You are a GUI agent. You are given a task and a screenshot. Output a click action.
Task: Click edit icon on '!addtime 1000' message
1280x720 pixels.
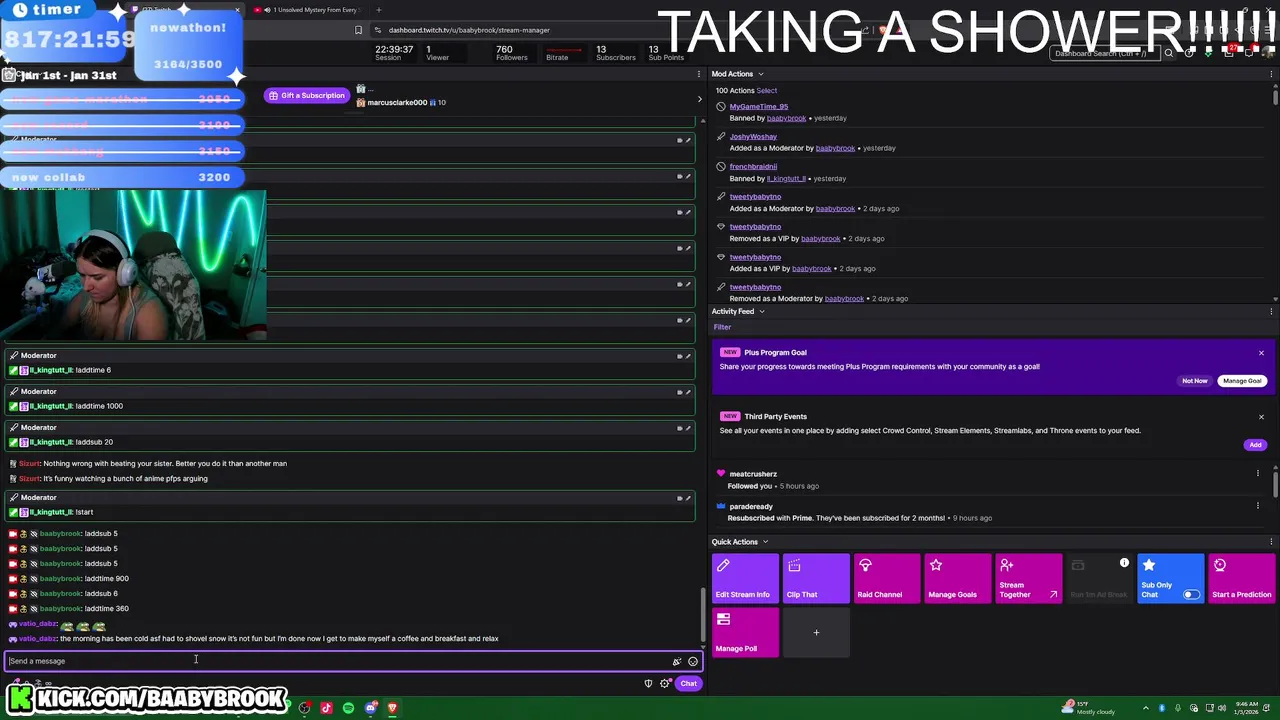pos(688,392)
